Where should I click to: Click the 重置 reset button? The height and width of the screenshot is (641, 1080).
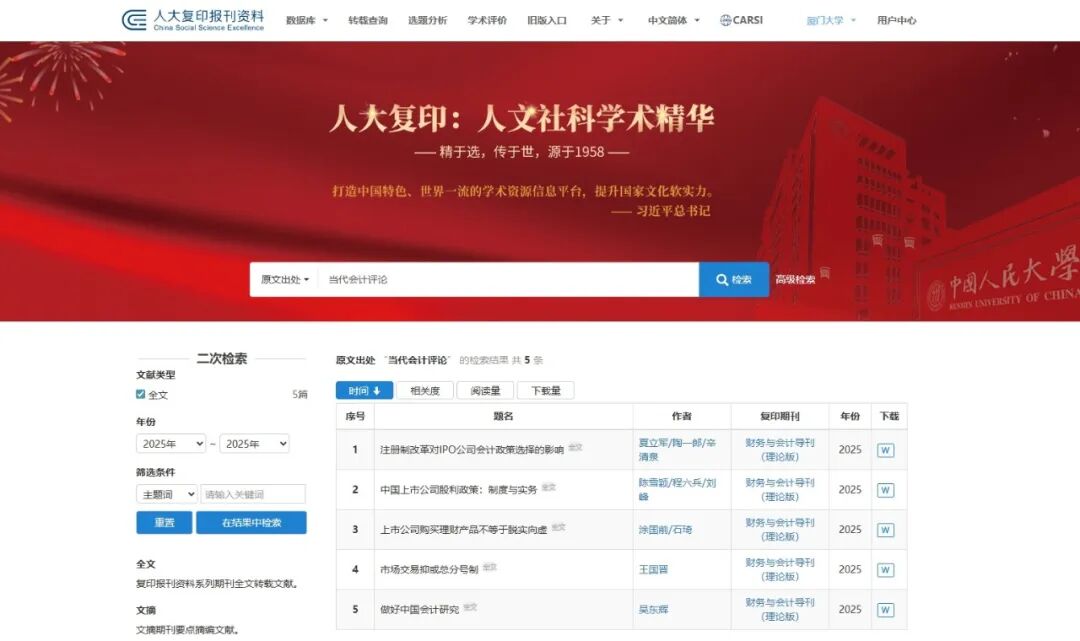[x=164, y=523]
